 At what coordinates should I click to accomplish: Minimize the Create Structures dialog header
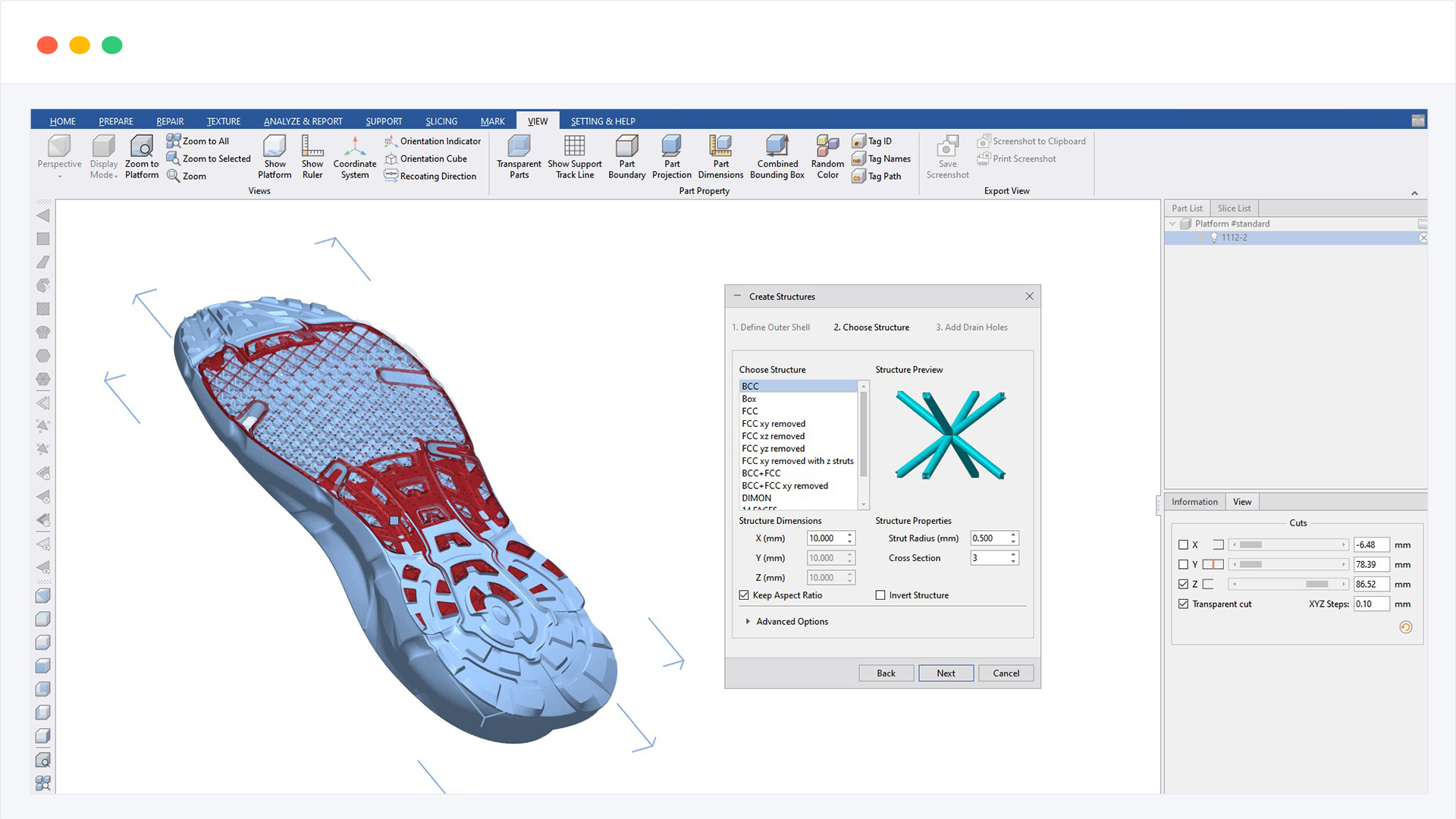737,296
